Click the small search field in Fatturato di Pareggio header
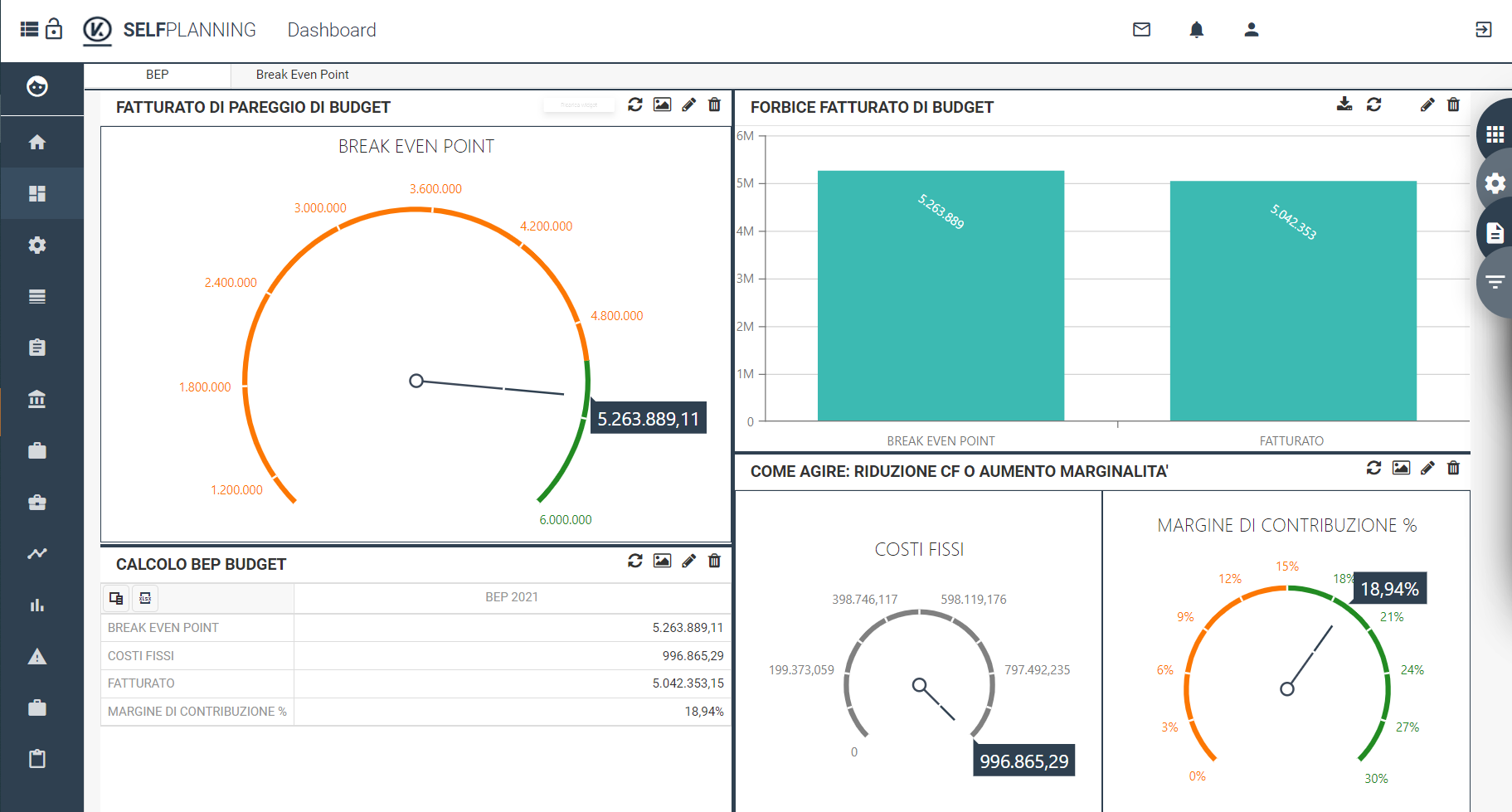The width and height of the screenshot is (1512, 812). pos(579,105)
